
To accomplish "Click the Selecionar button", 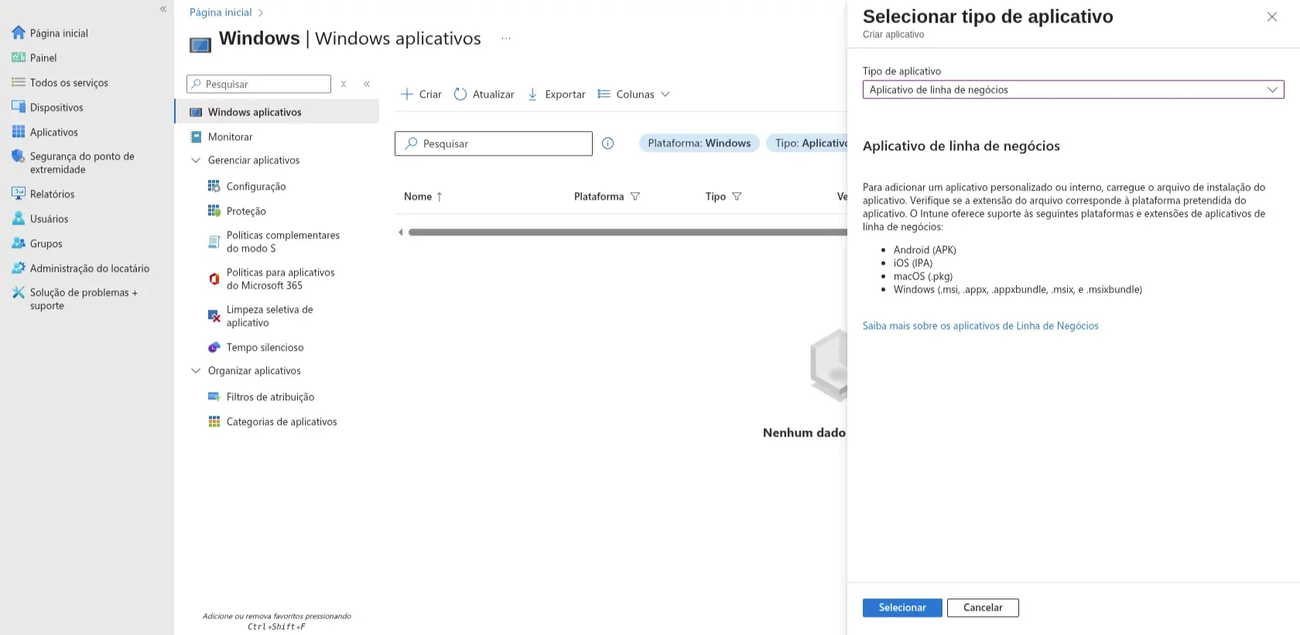I will pyautogui.click(x=902, y=608).
